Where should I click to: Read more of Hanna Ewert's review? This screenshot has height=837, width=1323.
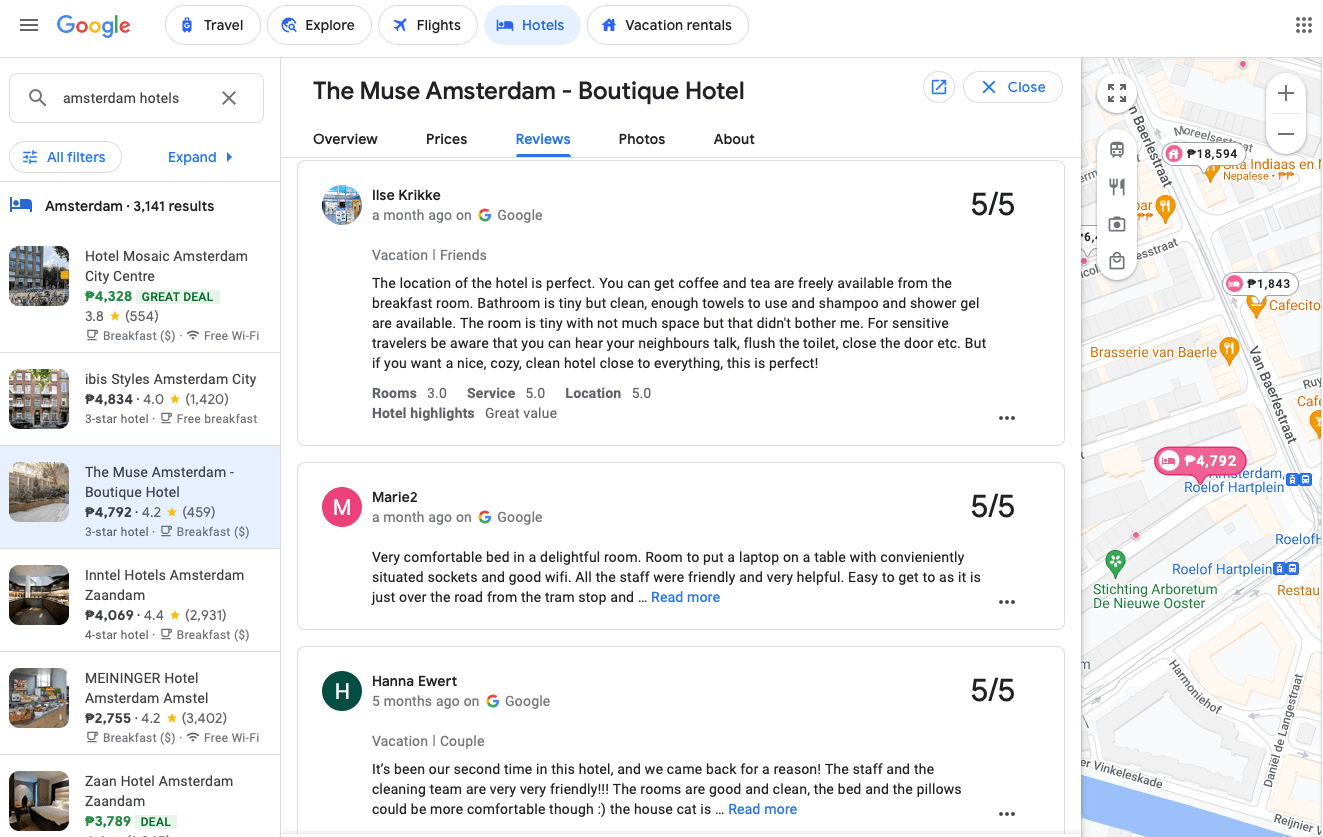[762, 808]
